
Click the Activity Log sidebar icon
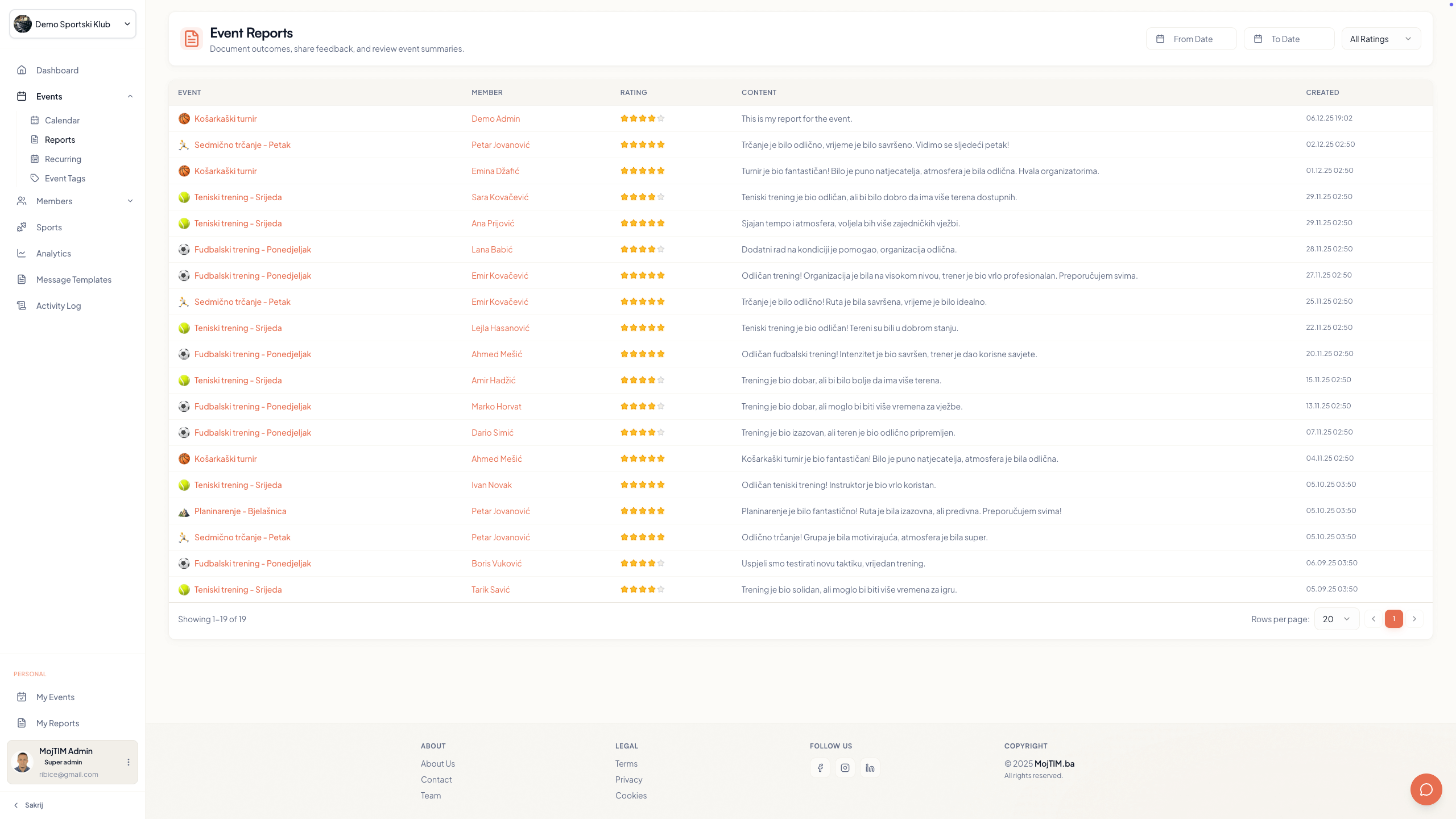tap(22, 306)
